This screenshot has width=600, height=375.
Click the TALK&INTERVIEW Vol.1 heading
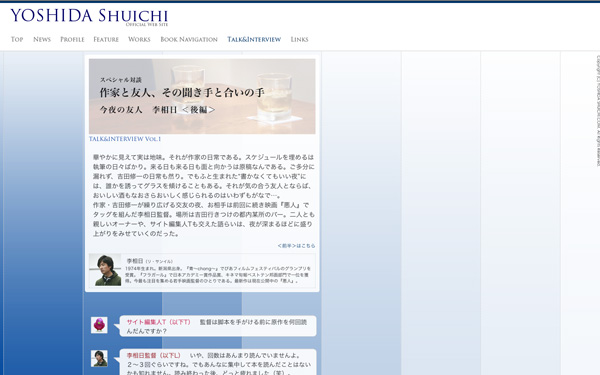125,139
